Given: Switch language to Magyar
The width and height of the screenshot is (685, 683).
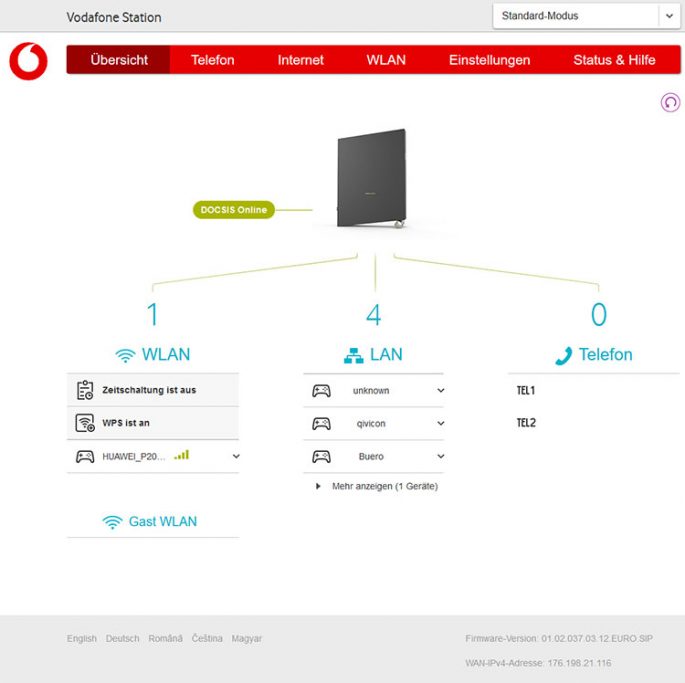Looking at the screenshot, I should coord(247,638).
